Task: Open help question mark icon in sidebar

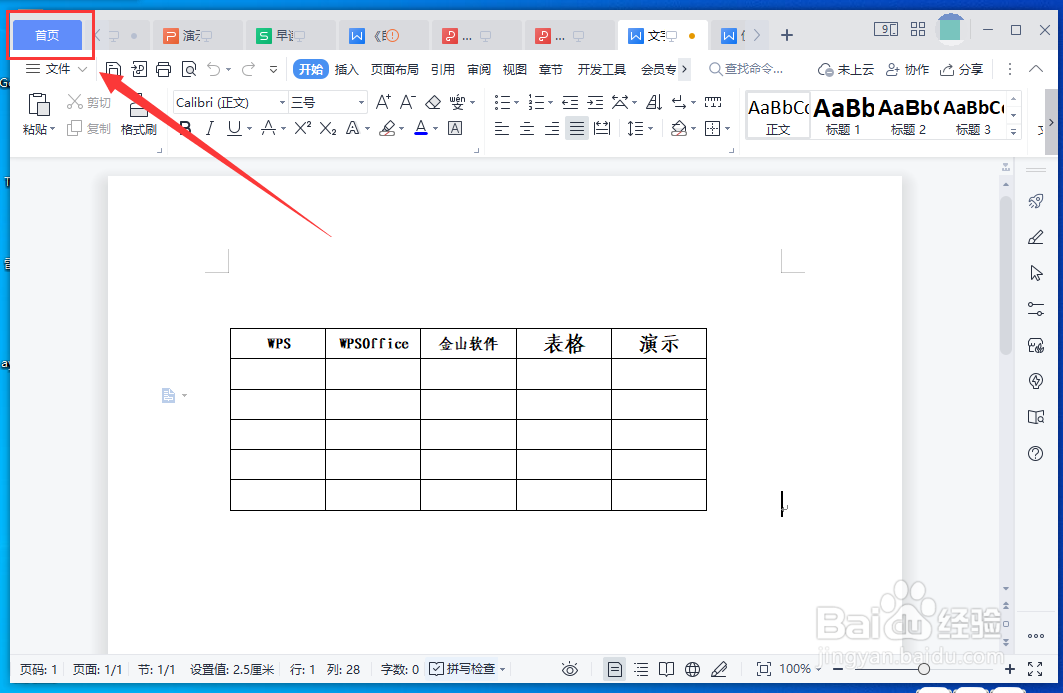Action: coord(1036,454)
